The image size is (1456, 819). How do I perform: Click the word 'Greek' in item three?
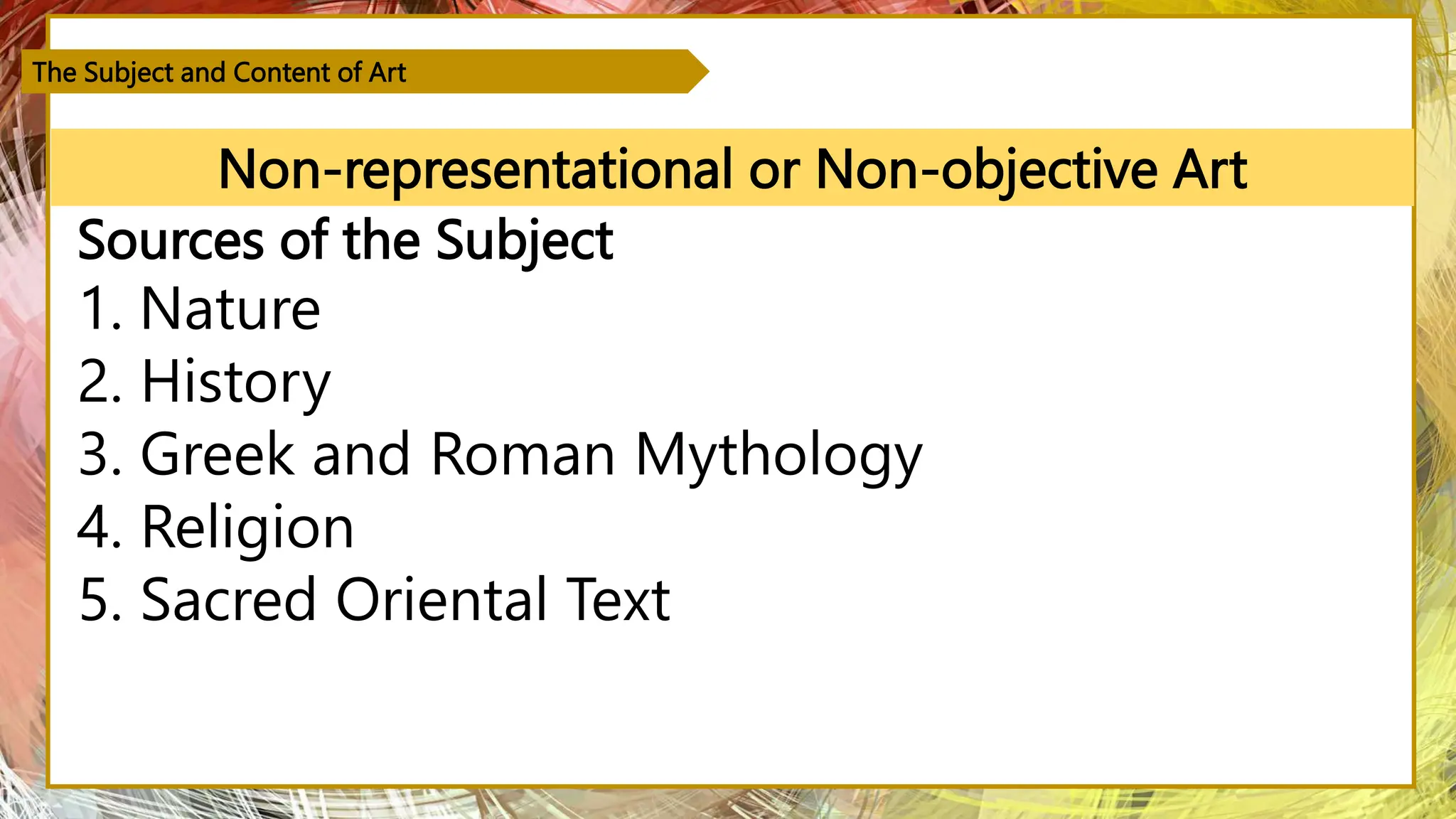[218, 454]
